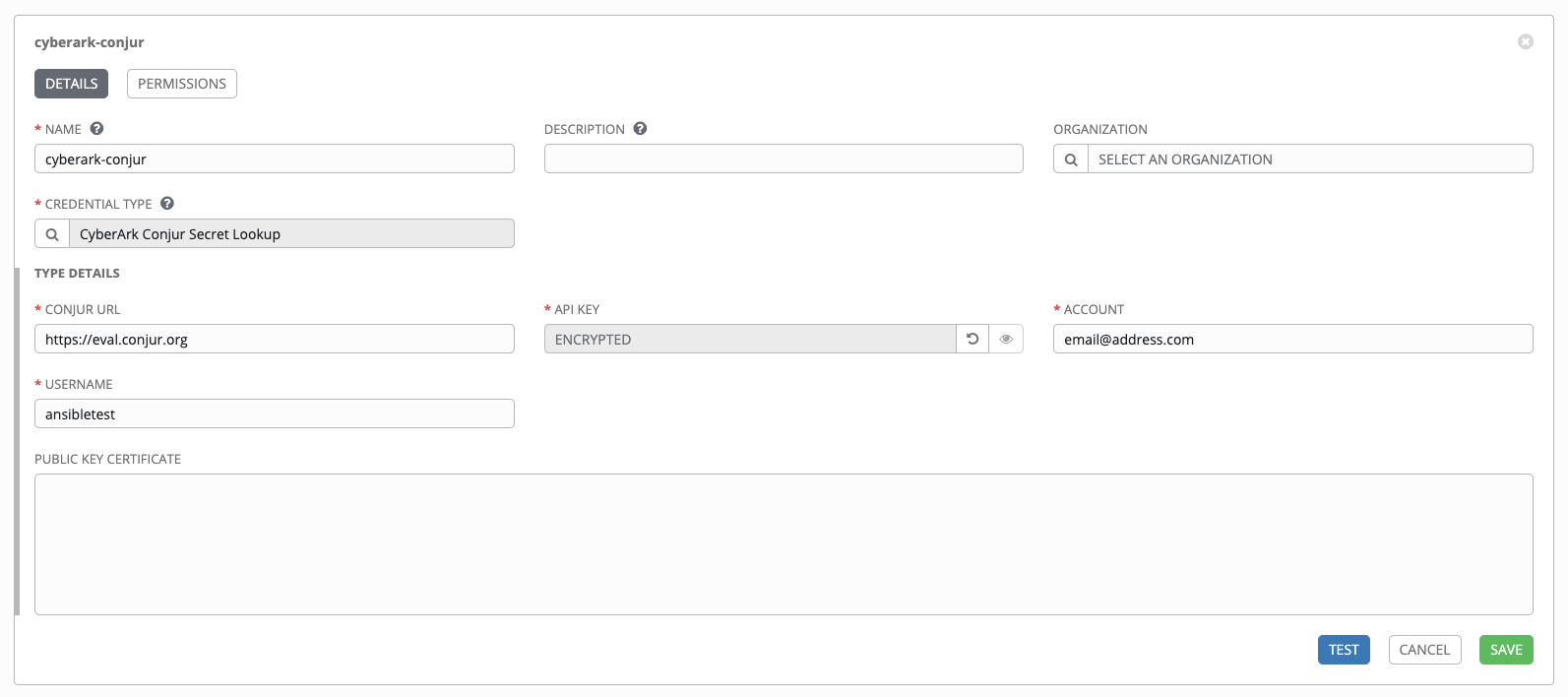Click the cyberark-conjur panel title
1568x697 pixels.
tap(90, 42)
